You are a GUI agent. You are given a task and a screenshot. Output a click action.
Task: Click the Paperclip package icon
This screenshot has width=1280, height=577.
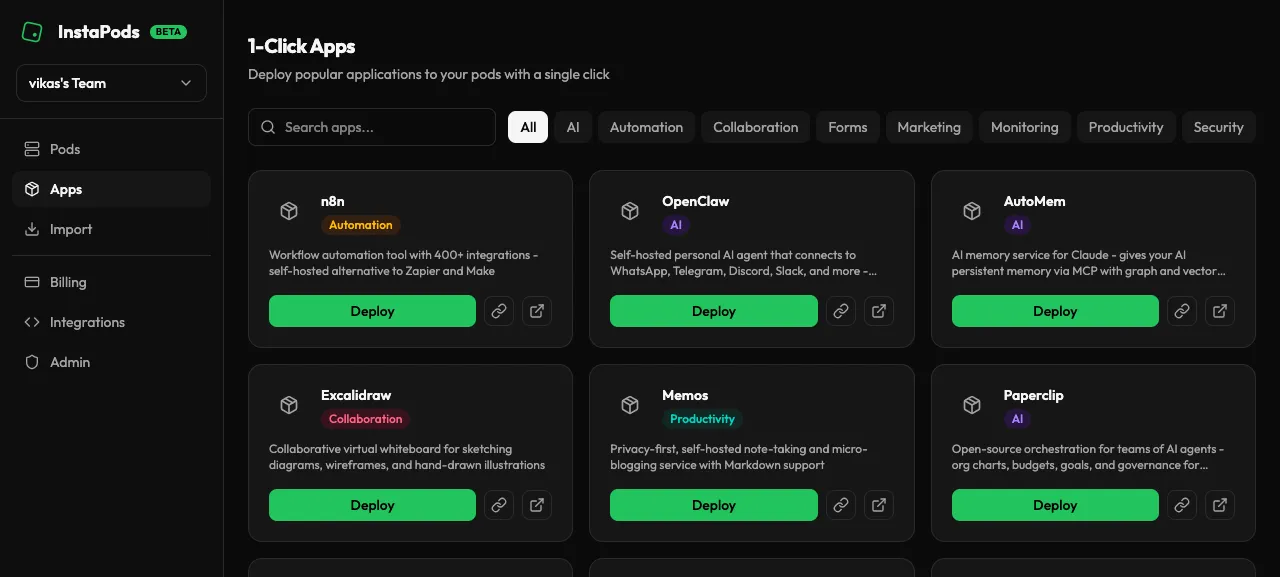click(x=972, y=406)
